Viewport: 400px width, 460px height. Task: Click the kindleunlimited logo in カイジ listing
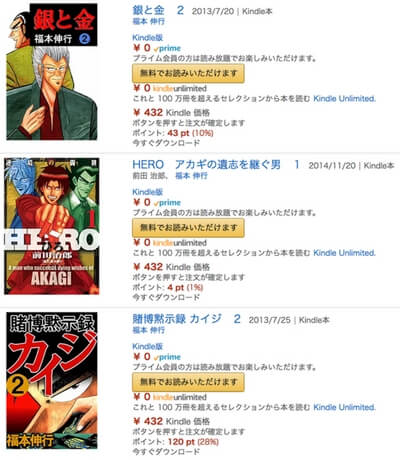[180, 397]
